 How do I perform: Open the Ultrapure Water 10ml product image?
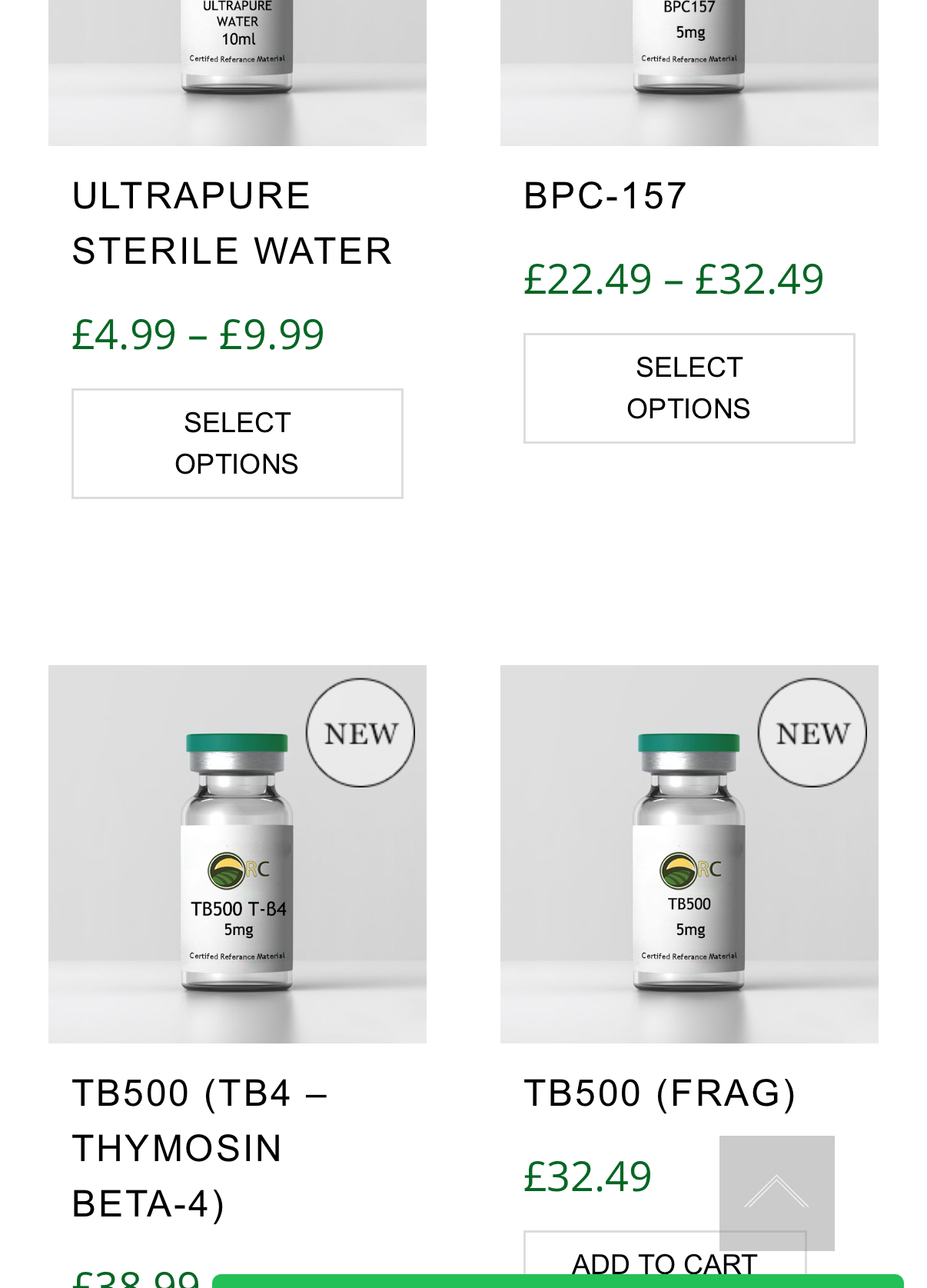tap(237, 69)
